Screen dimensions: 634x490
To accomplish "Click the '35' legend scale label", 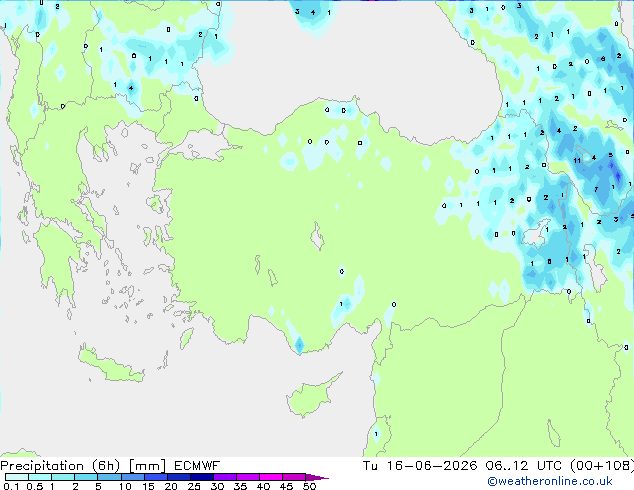I will pos(240,486).
